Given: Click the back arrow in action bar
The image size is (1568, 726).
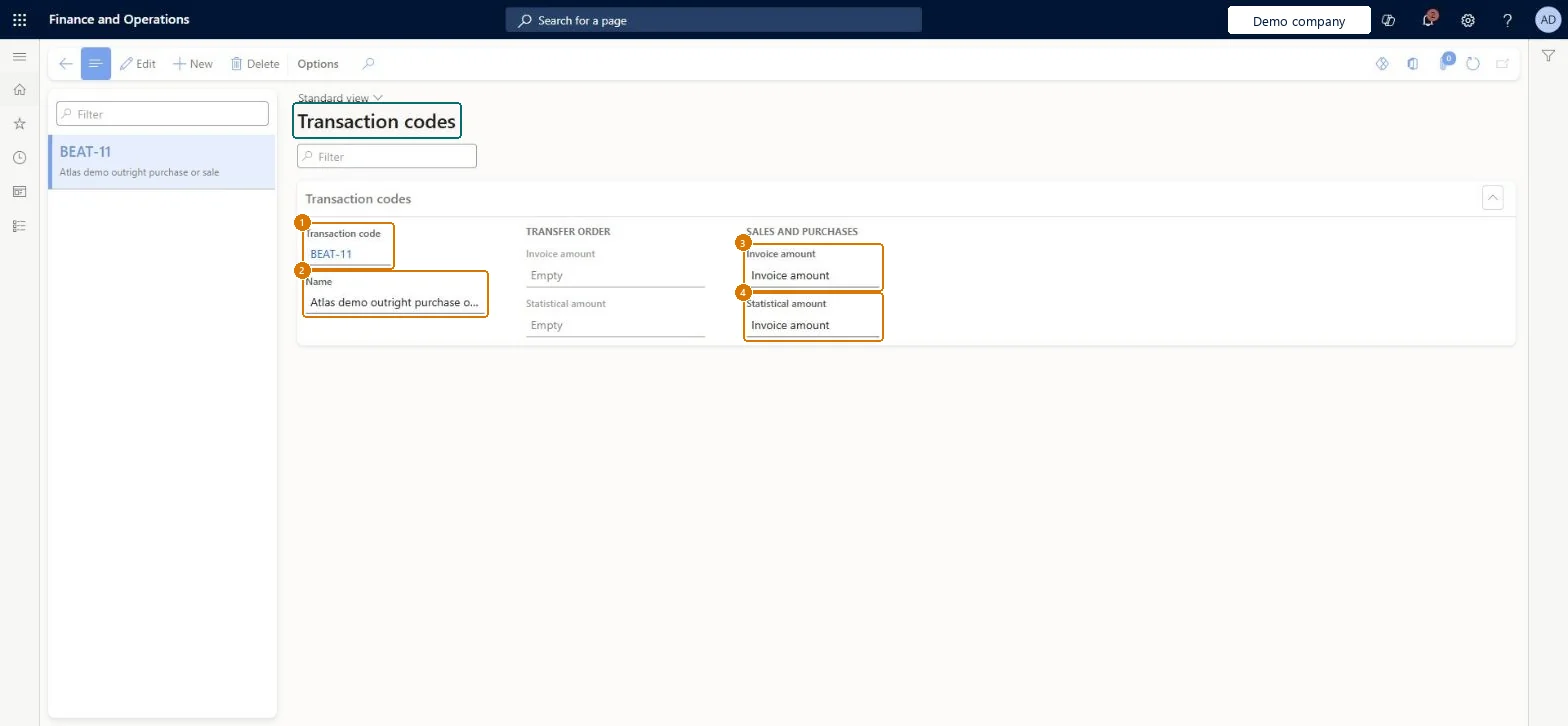Looking at the screenshot, I should tap(65, 63).
